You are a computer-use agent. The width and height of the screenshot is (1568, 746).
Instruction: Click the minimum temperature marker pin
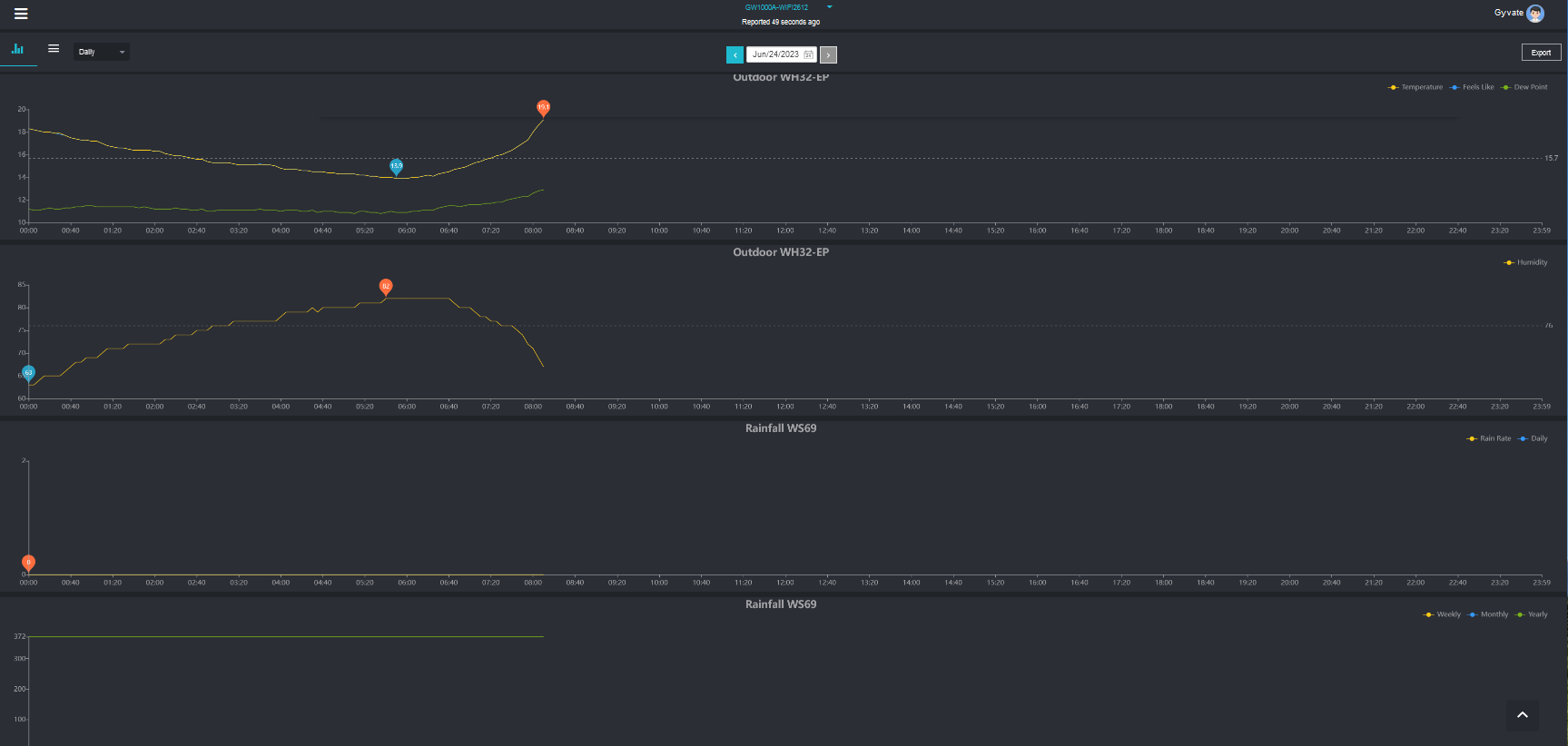click(396, 165)
